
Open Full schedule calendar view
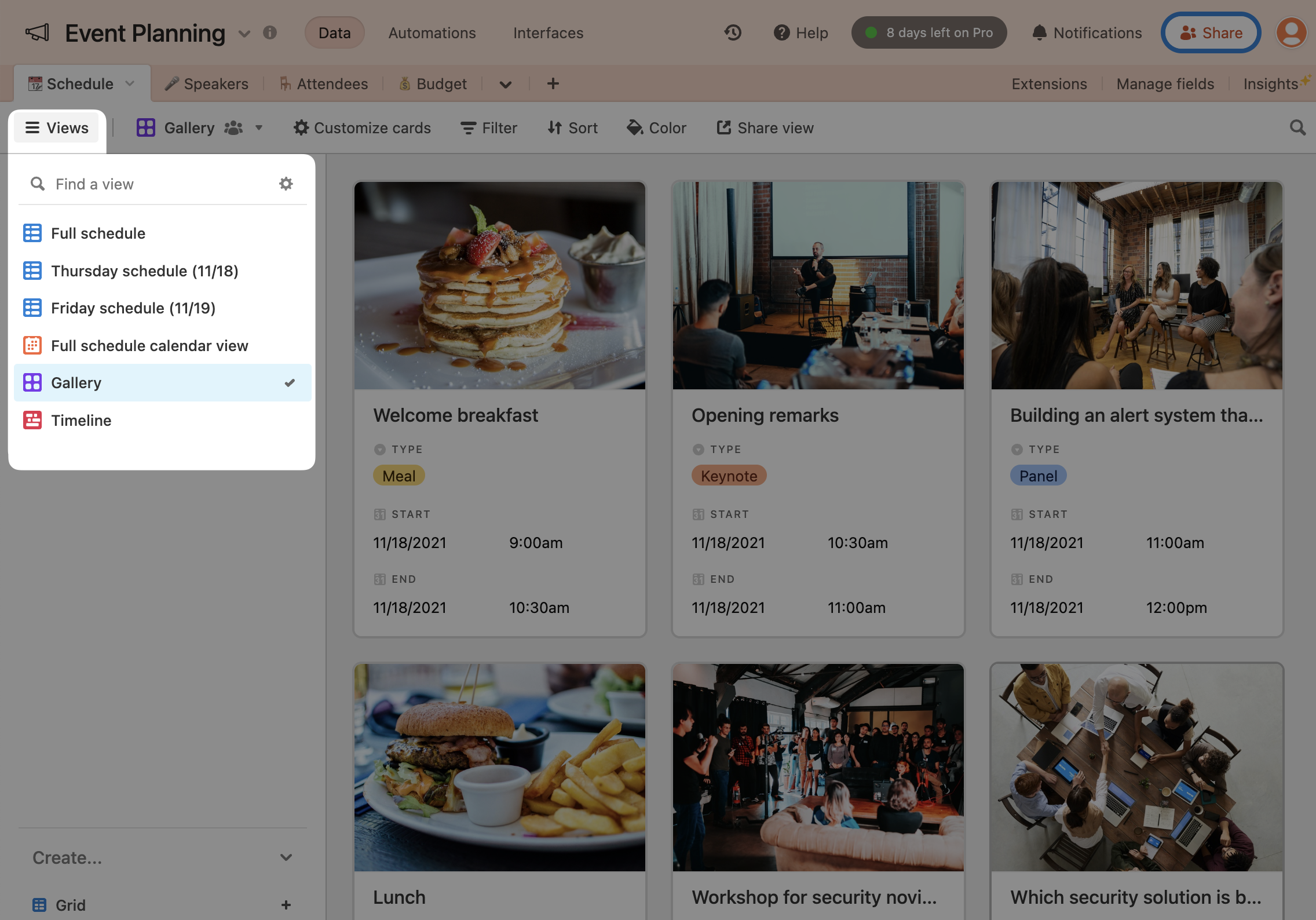tap(162, 345)
